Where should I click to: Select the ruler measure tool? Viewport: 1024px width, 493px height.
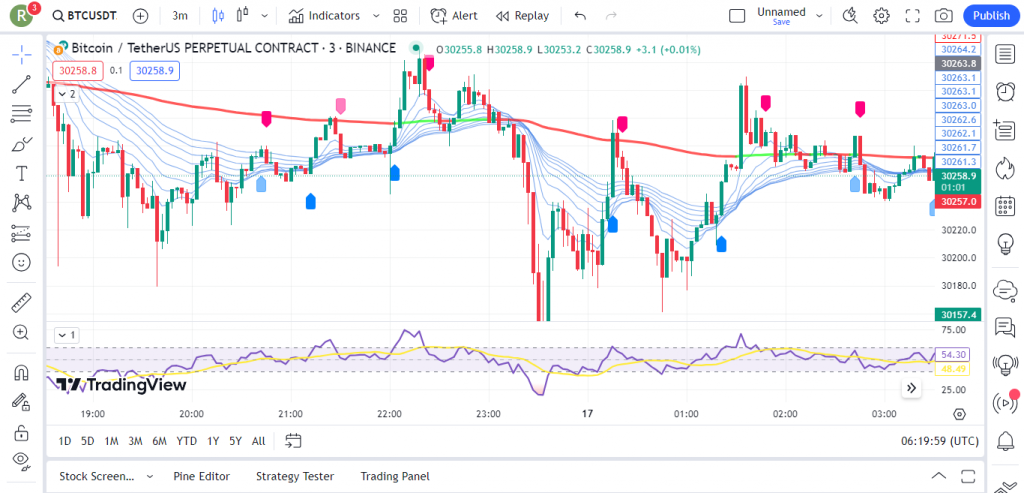(22, 302)
